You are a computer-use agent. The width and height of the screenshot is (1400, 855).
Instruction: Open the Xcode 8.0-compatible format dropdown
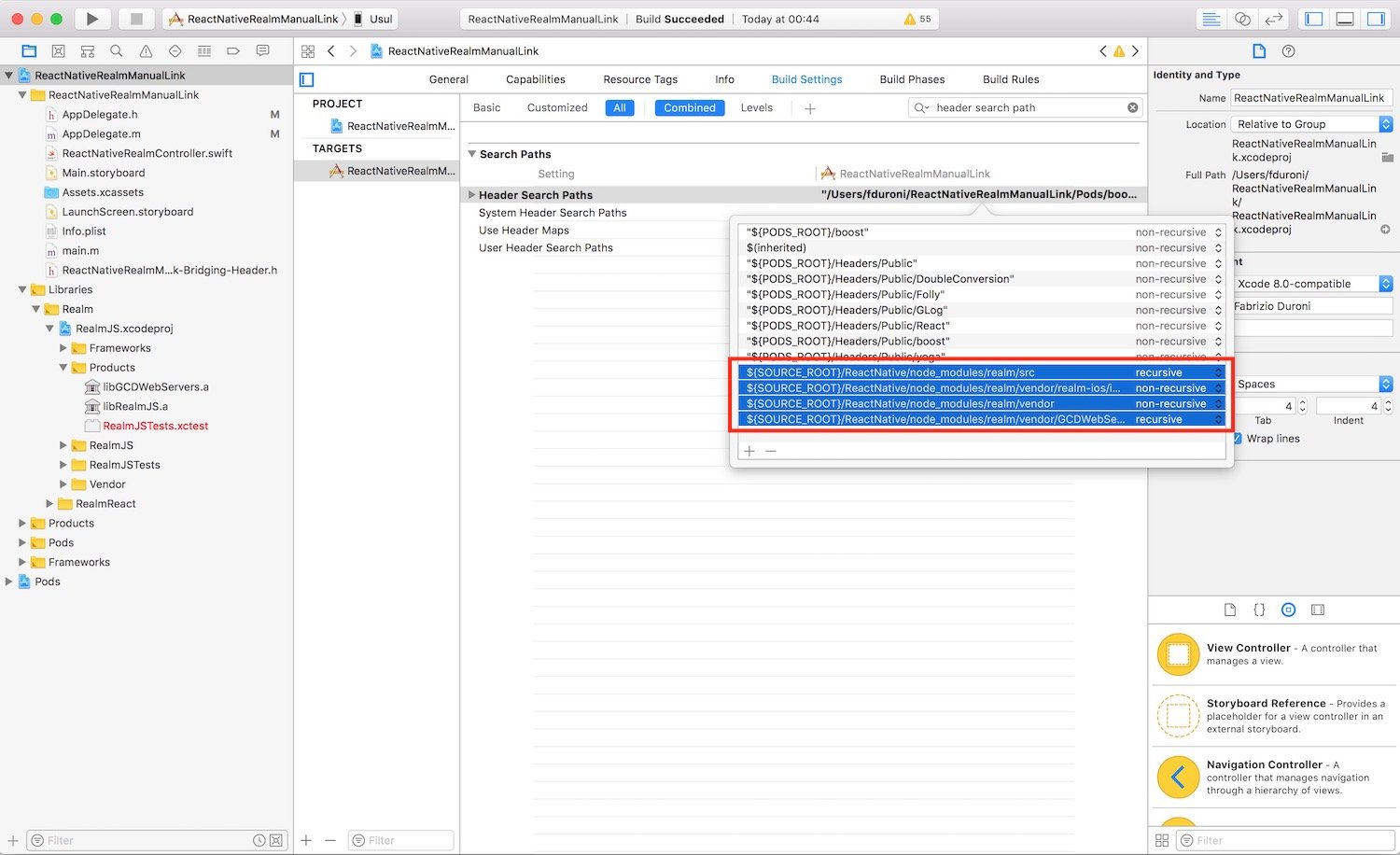(1312, 284)
